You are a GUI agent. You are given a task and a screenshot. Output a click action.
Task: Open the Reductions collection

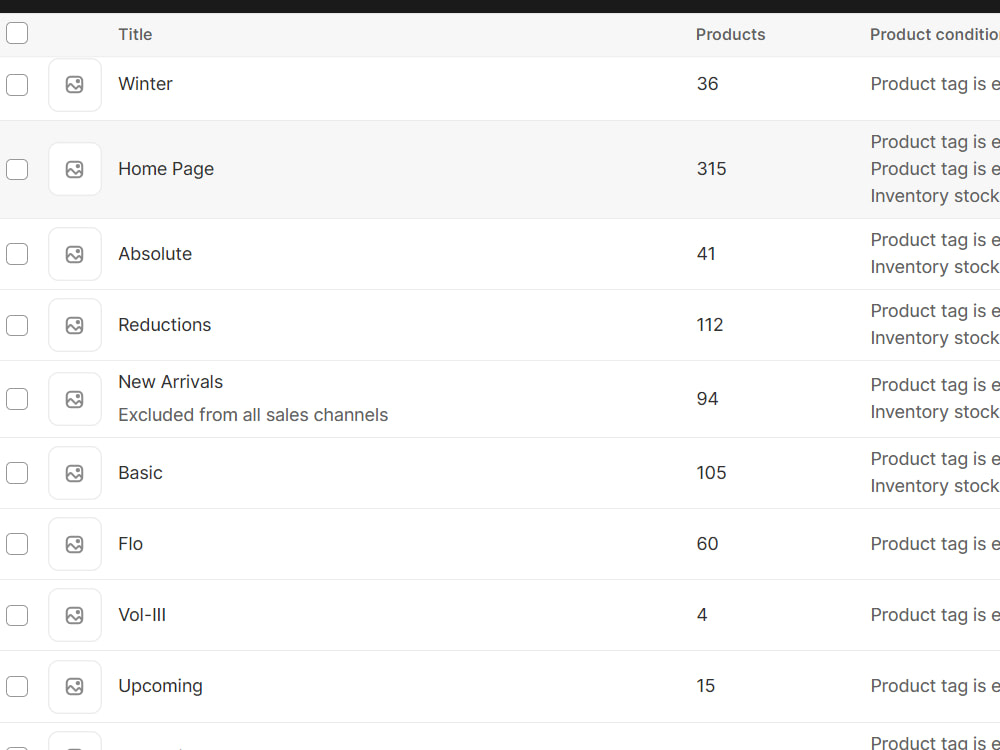165,325
